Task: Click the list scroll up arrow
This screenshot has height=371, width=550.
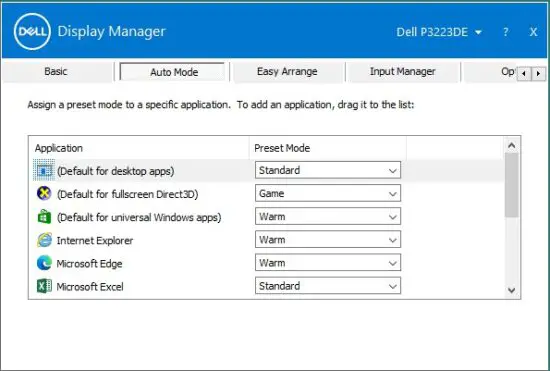Action: (511, 145)
